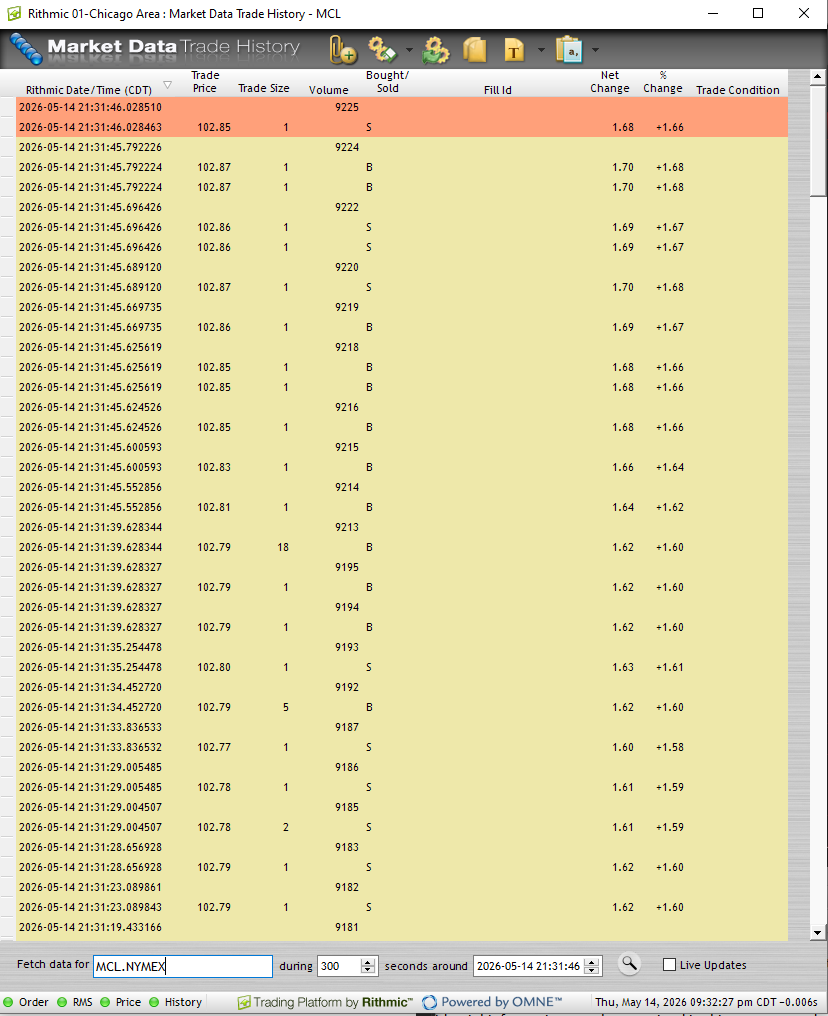Click the paperclip attach icon in toolbar
Screen dimensions: 828x1016
click(342, 50)
